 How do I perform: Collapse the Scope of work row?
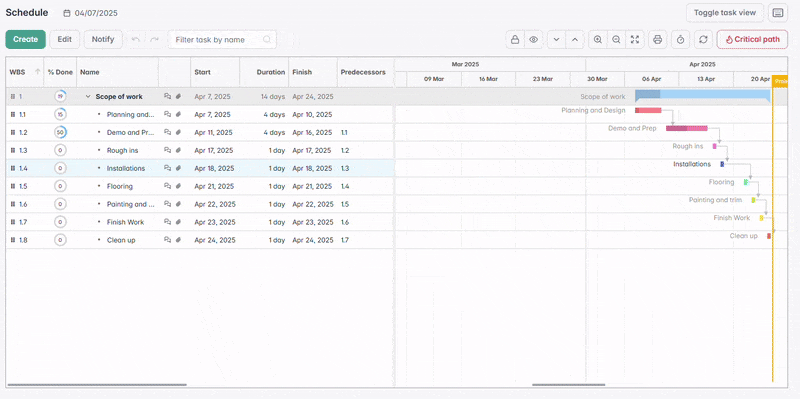[x=88, y=96]
